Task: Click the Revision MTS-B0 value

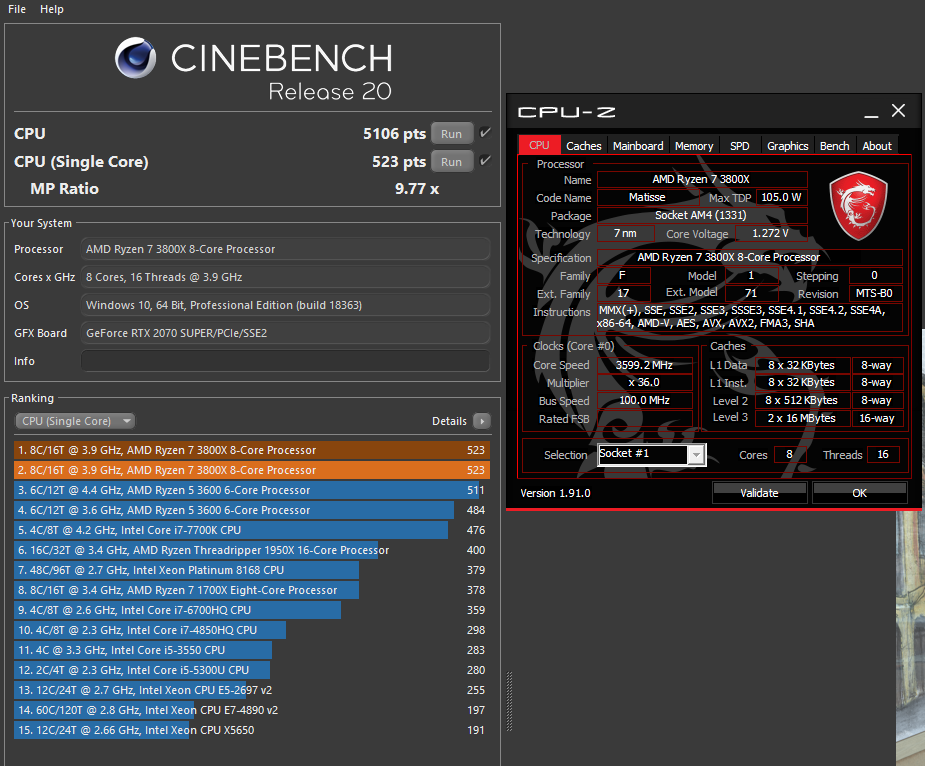Action: pos(875,293)
